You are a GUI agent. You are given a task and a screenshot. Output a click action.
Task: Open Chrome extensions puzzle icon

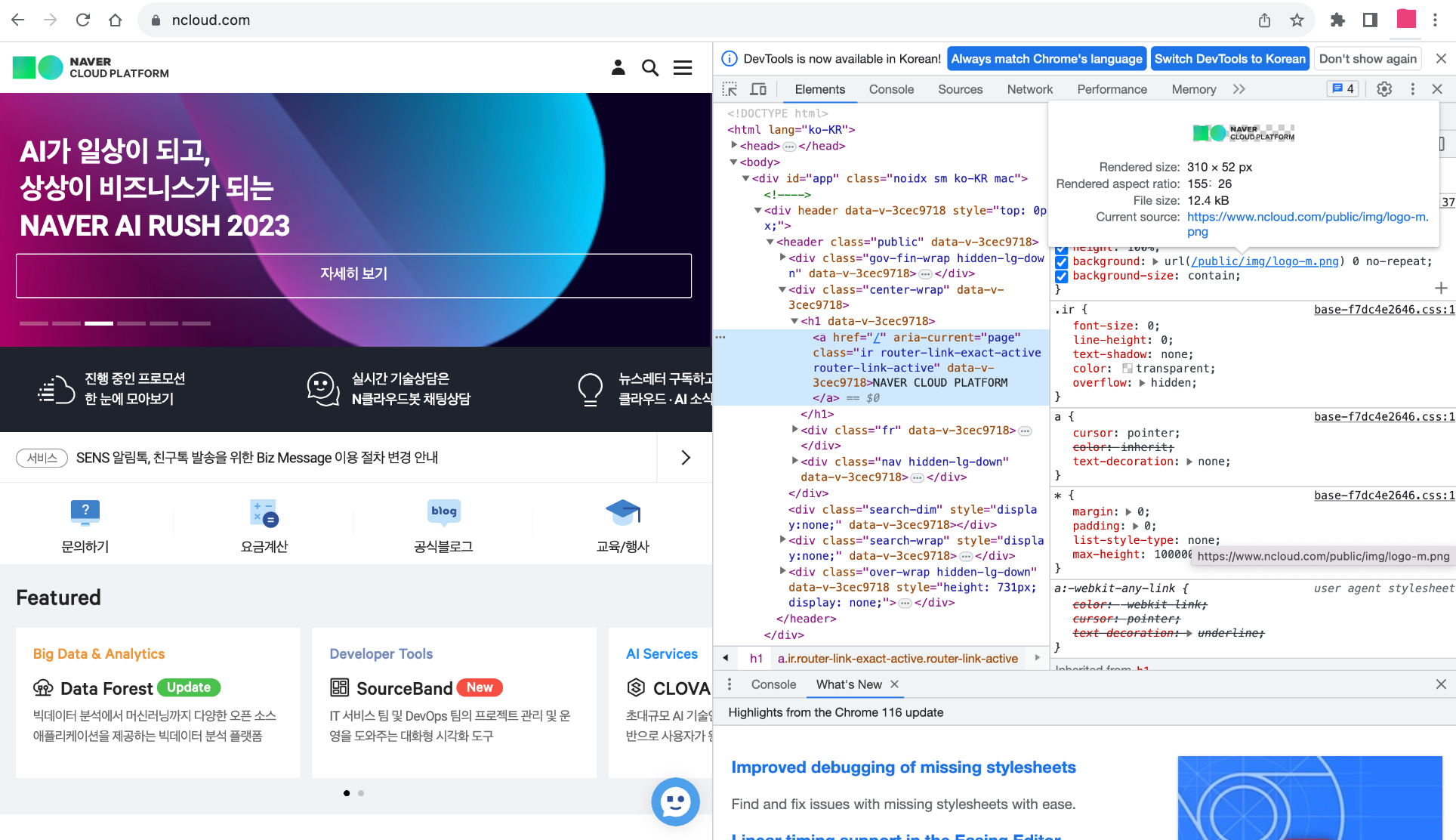click(x=1337, y=20)
